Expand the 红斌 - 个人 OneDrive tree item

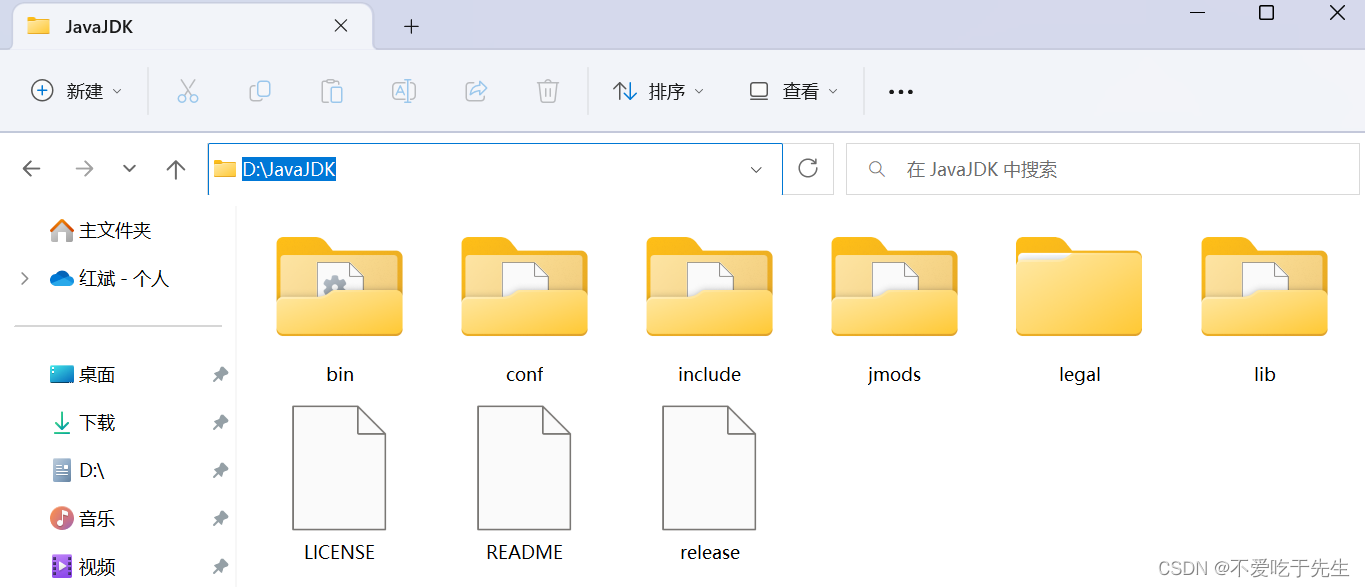pos(24,278)
